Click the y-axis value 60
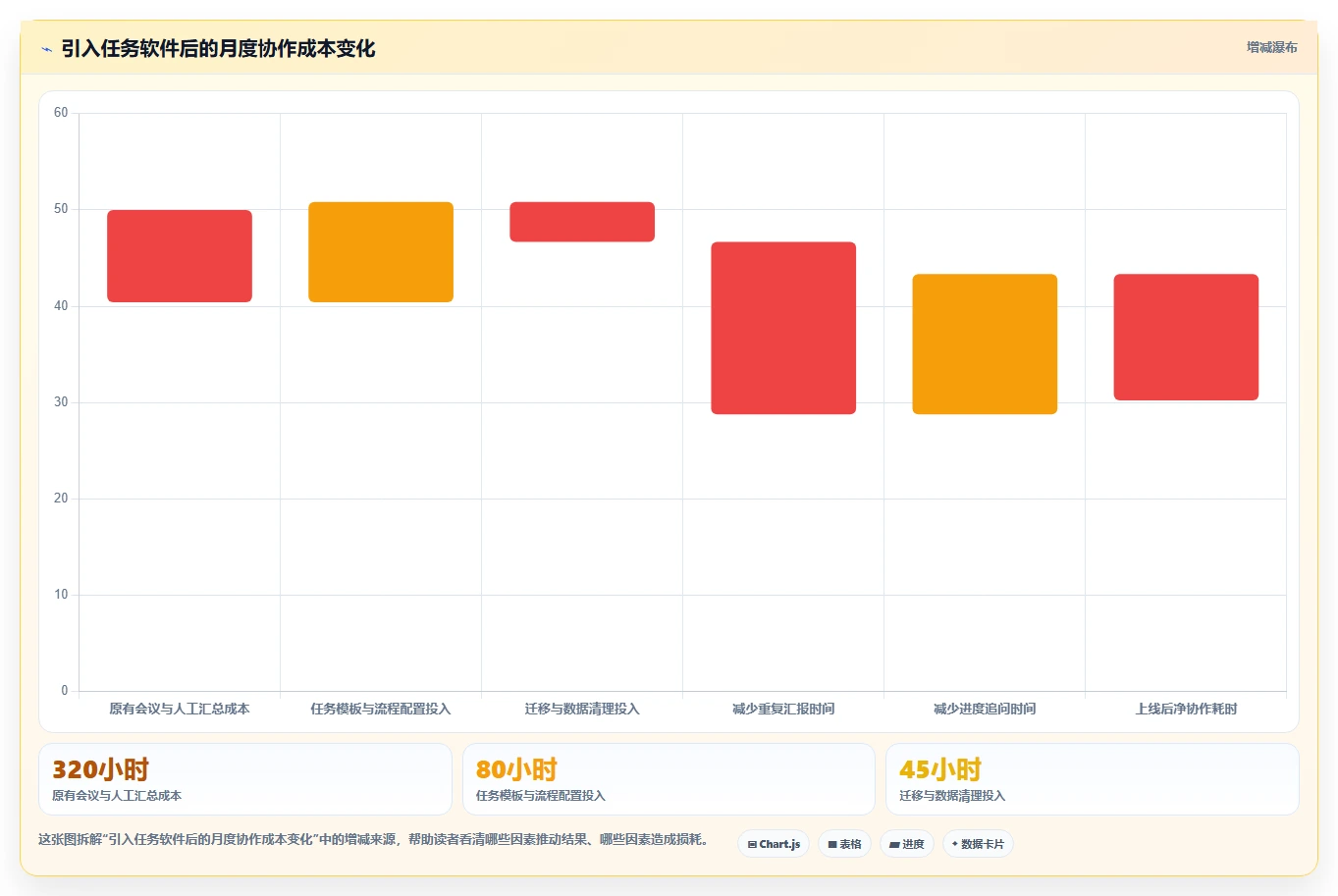 click(61, 113)
